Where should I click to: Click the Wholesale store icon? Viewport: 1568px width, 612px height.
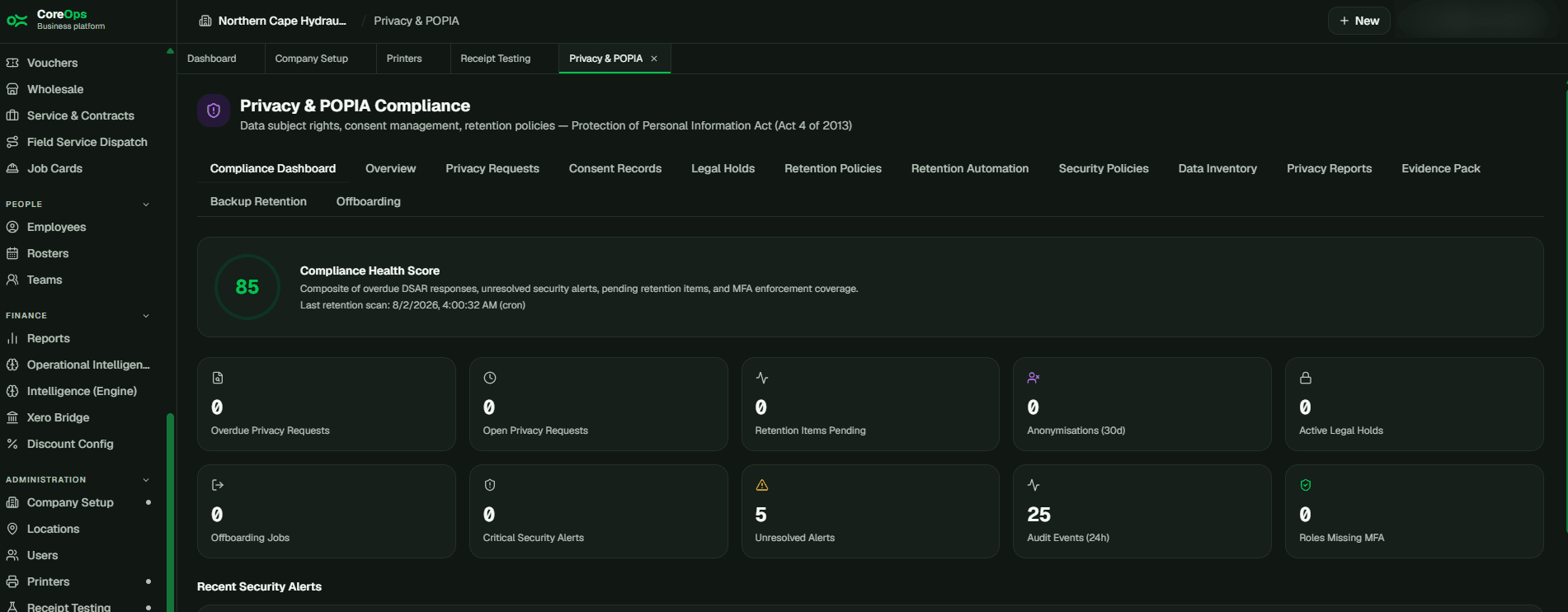pos(12,89)
